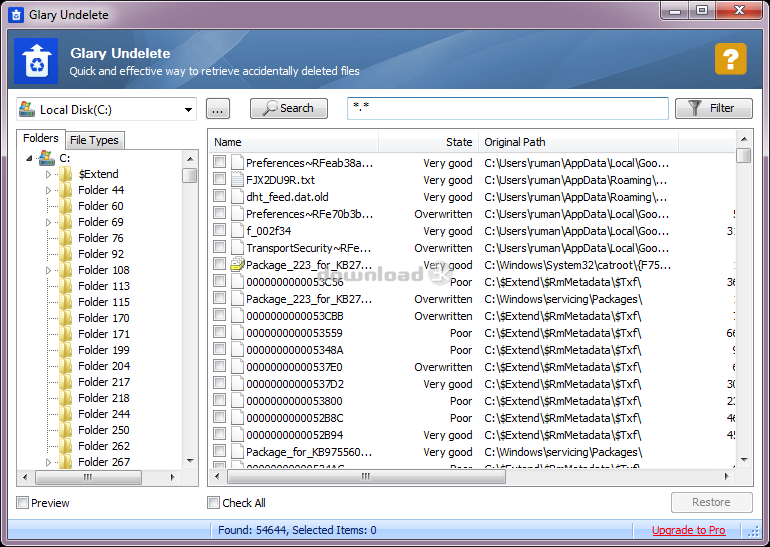Tick the Check All checkbox
This screenshot has width=770, height=547.
(214, 502)
